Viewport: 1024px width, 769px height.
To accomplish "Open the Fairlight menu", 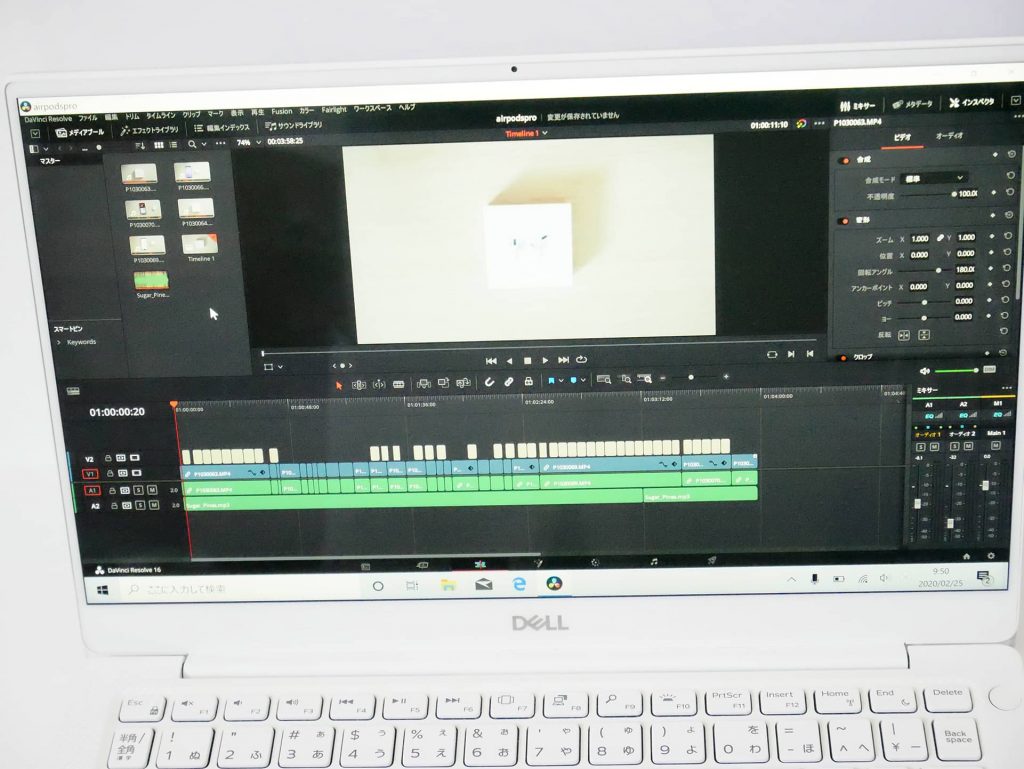I will [334, 110].
